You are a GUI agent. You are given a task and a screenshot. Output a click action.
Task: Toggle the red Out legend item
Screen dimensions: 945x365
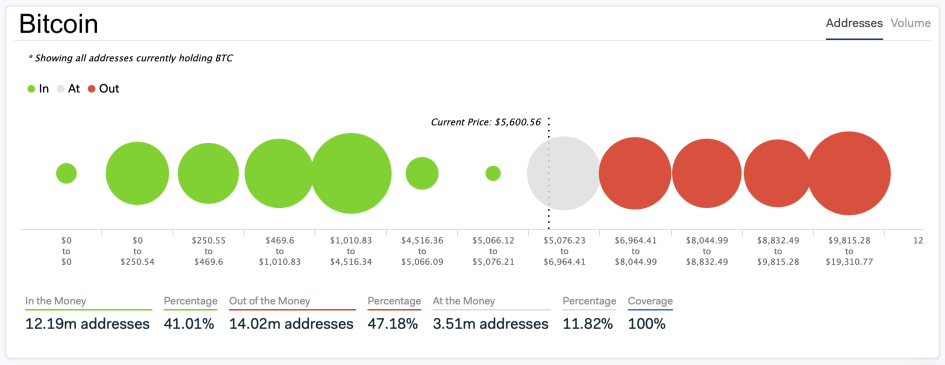104,89
